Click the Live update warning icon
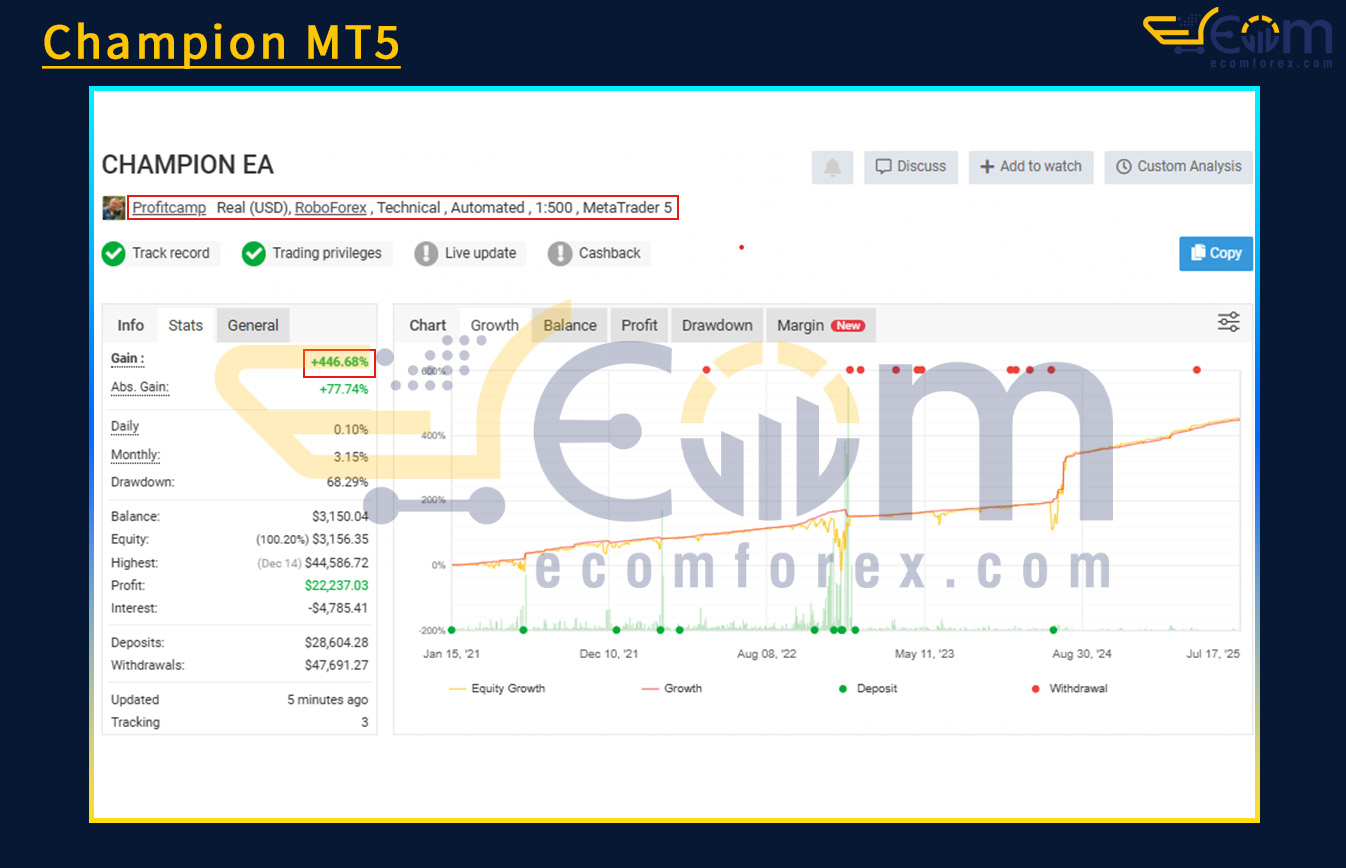The image size is (1346, 868). click(426, 254)
